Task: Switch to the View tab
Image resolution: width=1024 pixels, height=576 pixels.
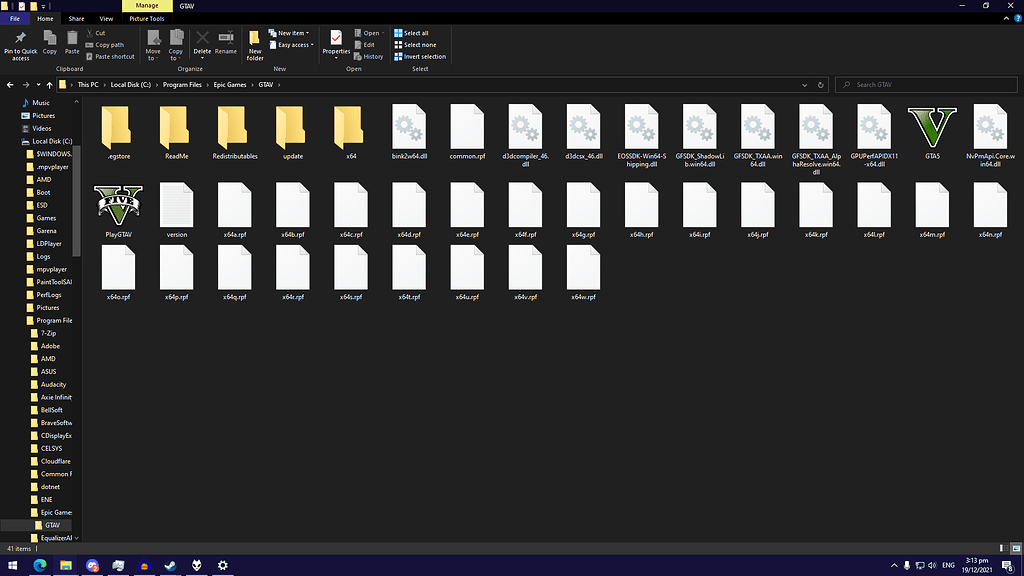Action: [x=106, y=17]
